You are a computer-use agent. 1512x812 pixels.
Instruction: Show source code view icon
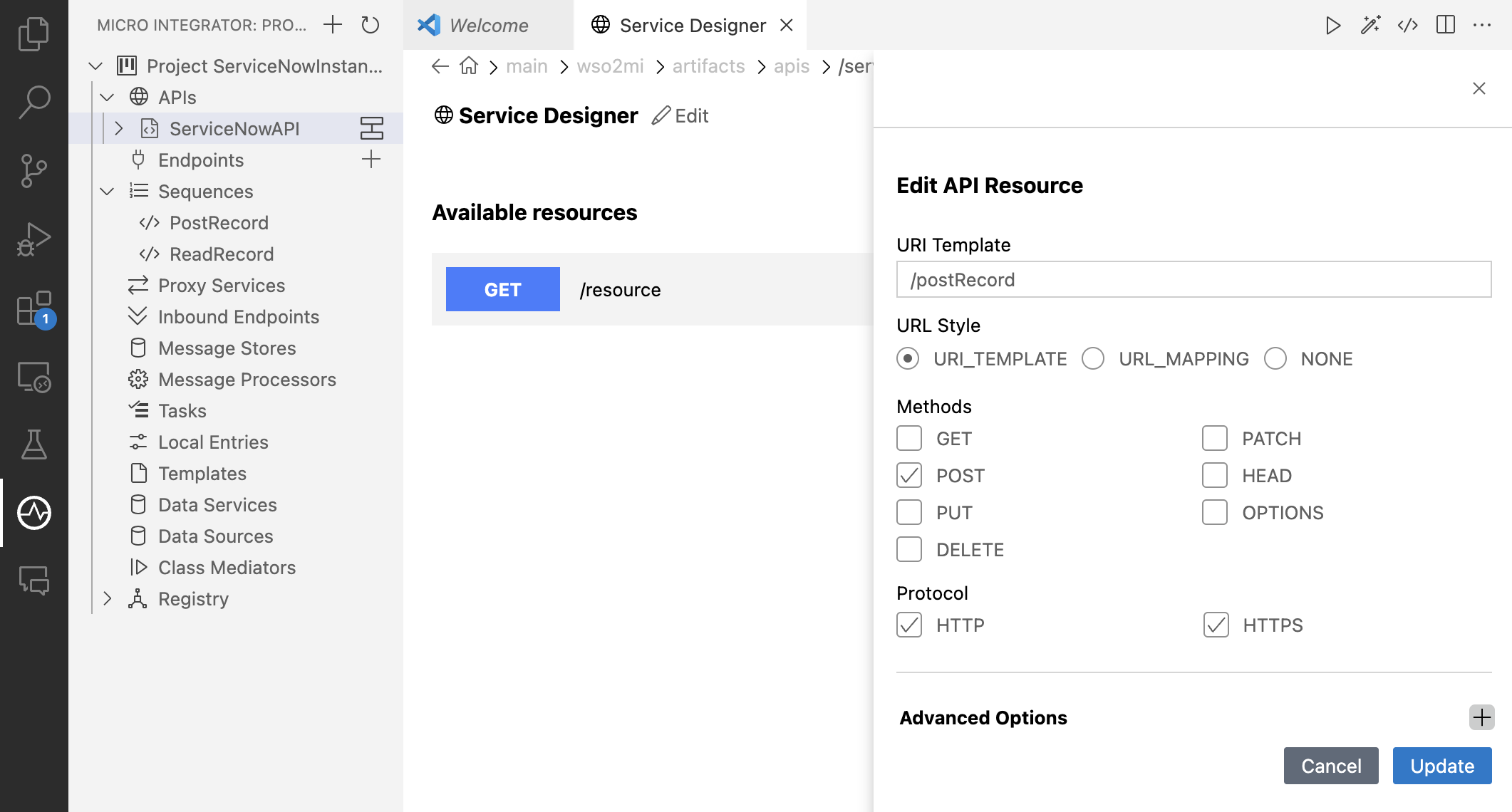coord(1408,26)
